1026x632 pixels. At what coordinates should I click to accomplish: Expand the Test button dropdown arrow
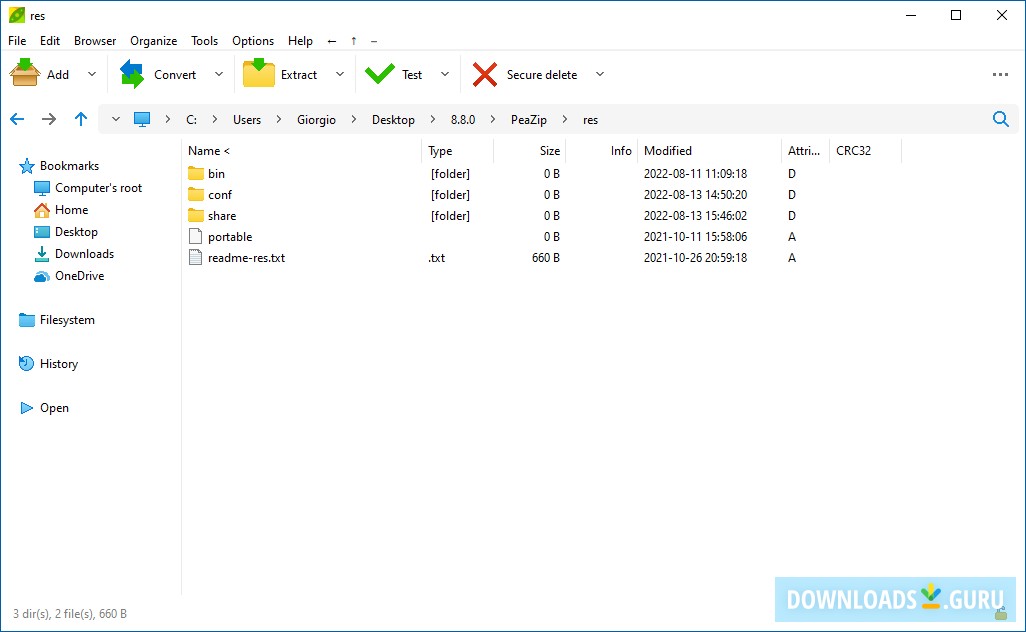click(445, 75)
